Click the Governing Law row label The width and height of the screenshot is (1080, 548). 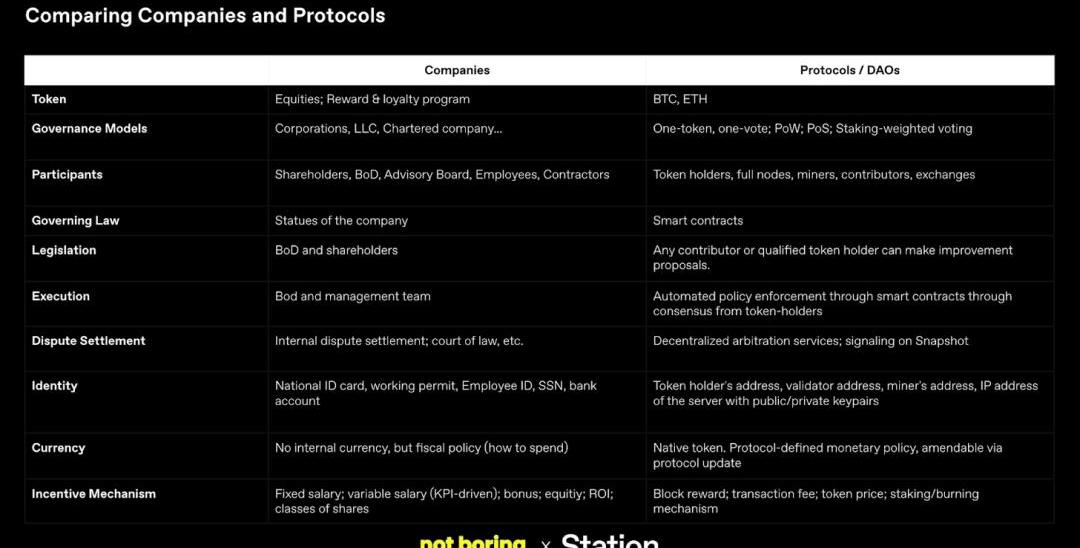pyautogui.click(x=75, y=220)
